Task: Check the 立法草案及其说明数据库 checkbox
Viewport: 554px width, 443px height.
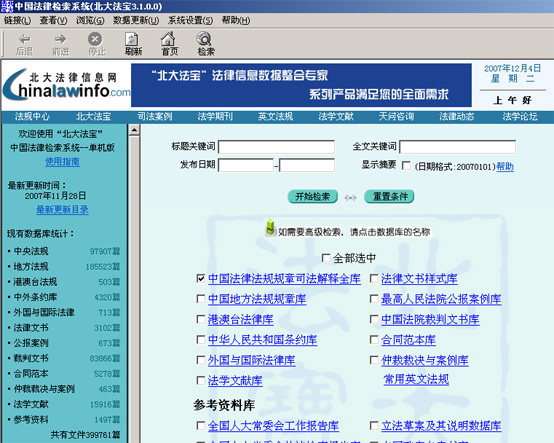Action: [x=374, y=425]
